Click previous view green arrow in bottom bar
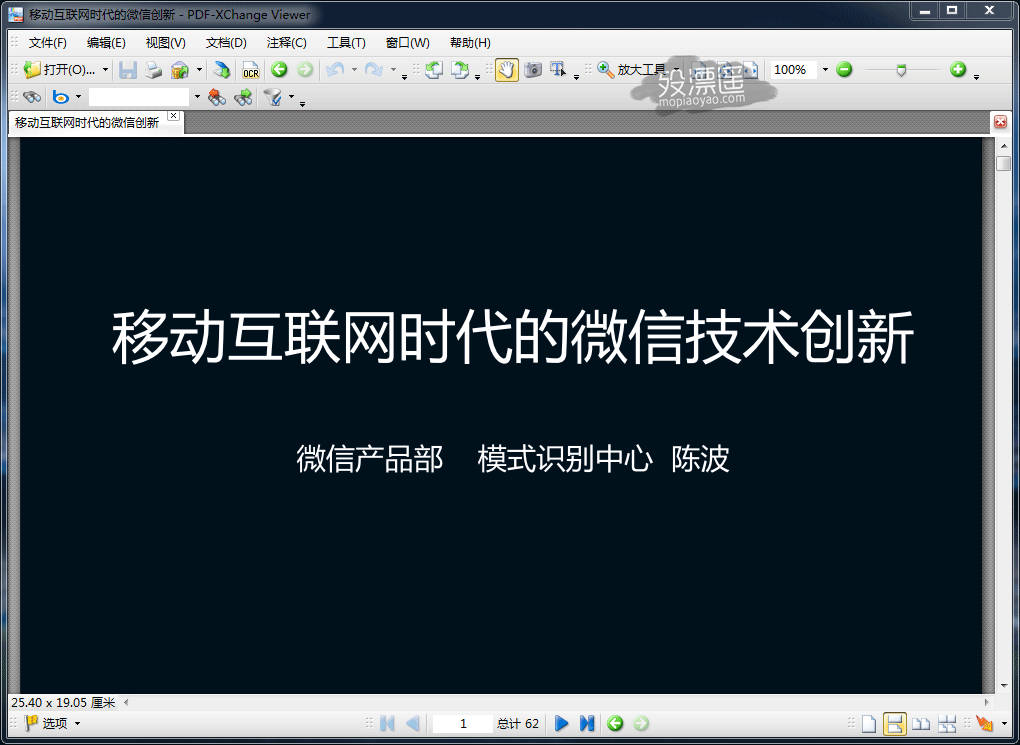Viewport: 1020px width, 745px height. pyautogui.click(x=615, y=724)
